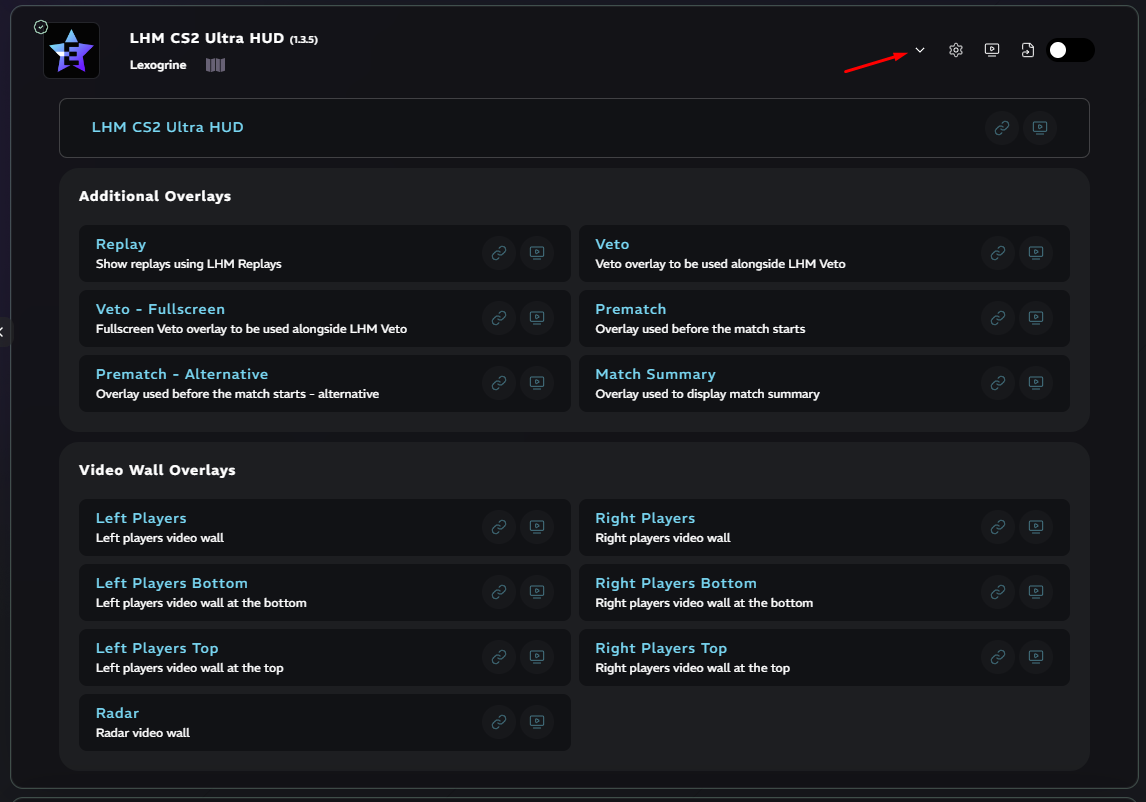The image size is (1146, 802).
Task: Select the Veto - Fullscreen title
Action: tap(160, 309)
